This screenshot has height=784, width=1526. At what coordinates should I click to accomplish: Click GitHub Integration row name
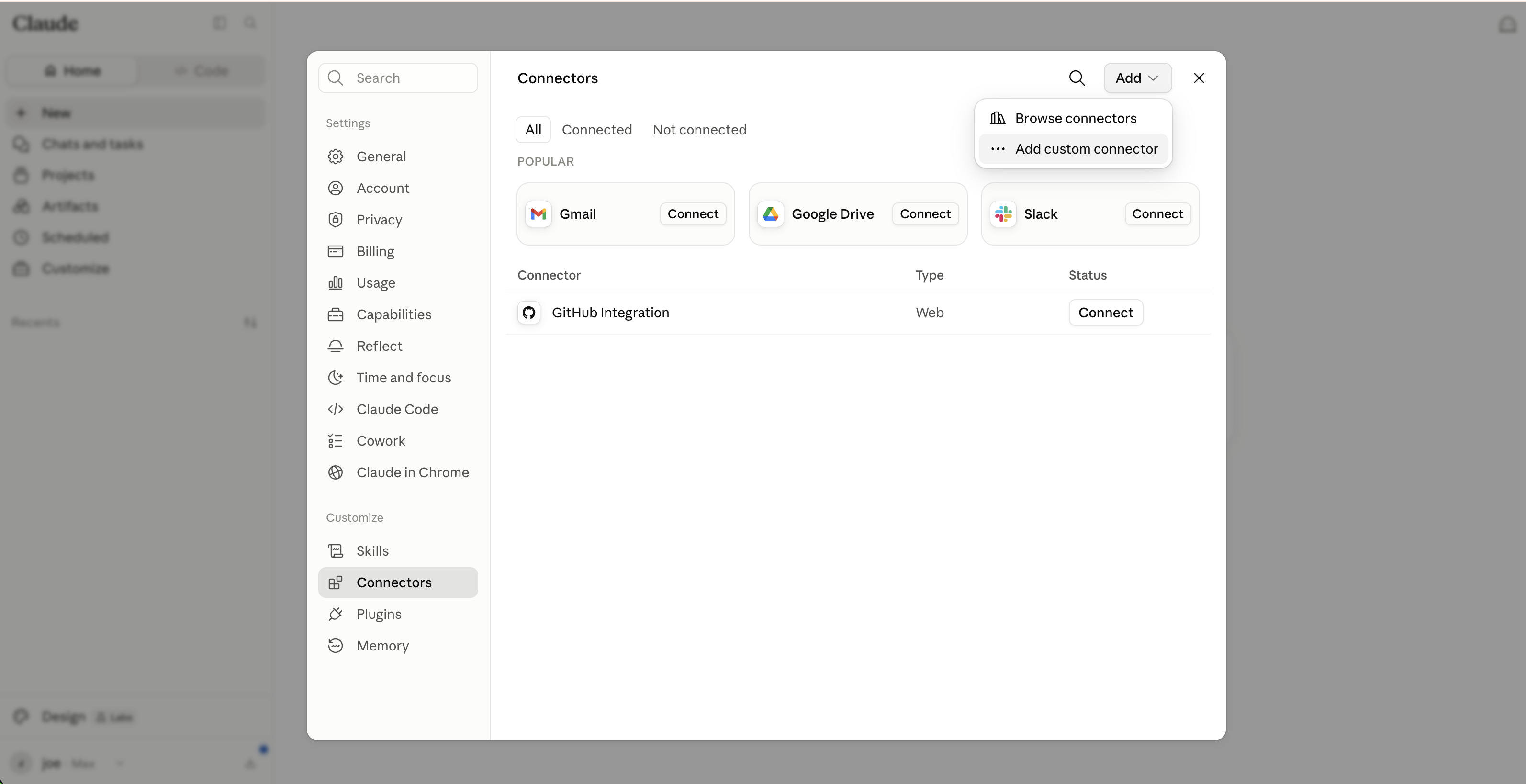tap(610, 313)
